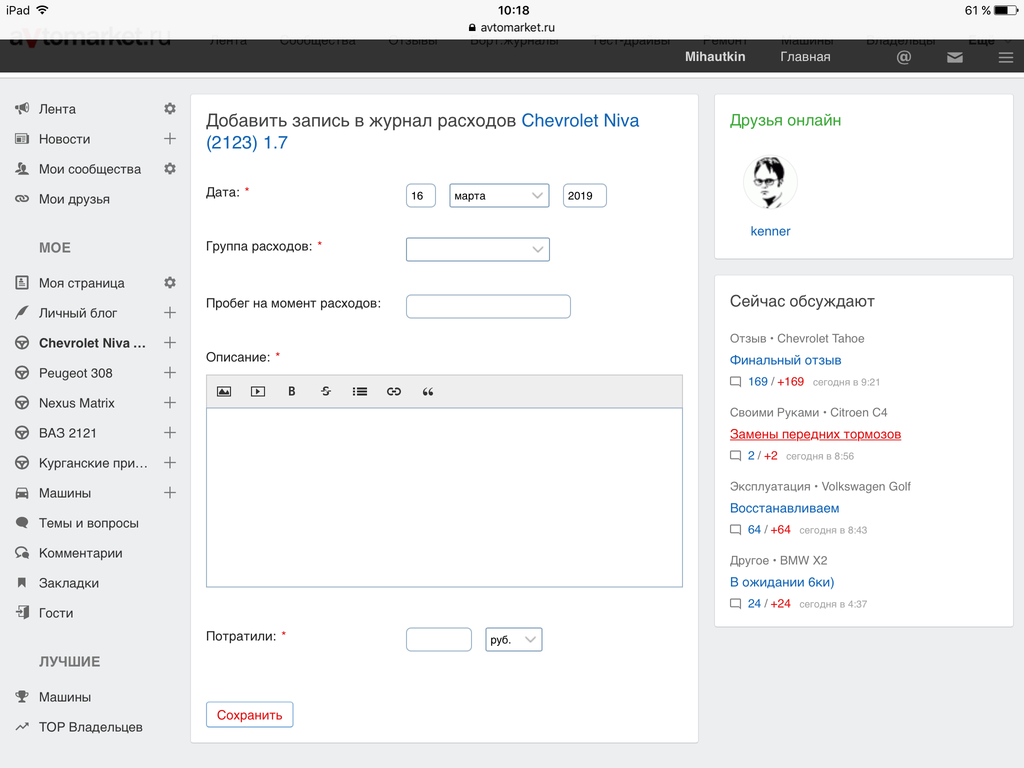The width and height of the screenshot is (1024, 768).
Task: Open В ожидании 6ки) discussion
Action: [782, 582]
